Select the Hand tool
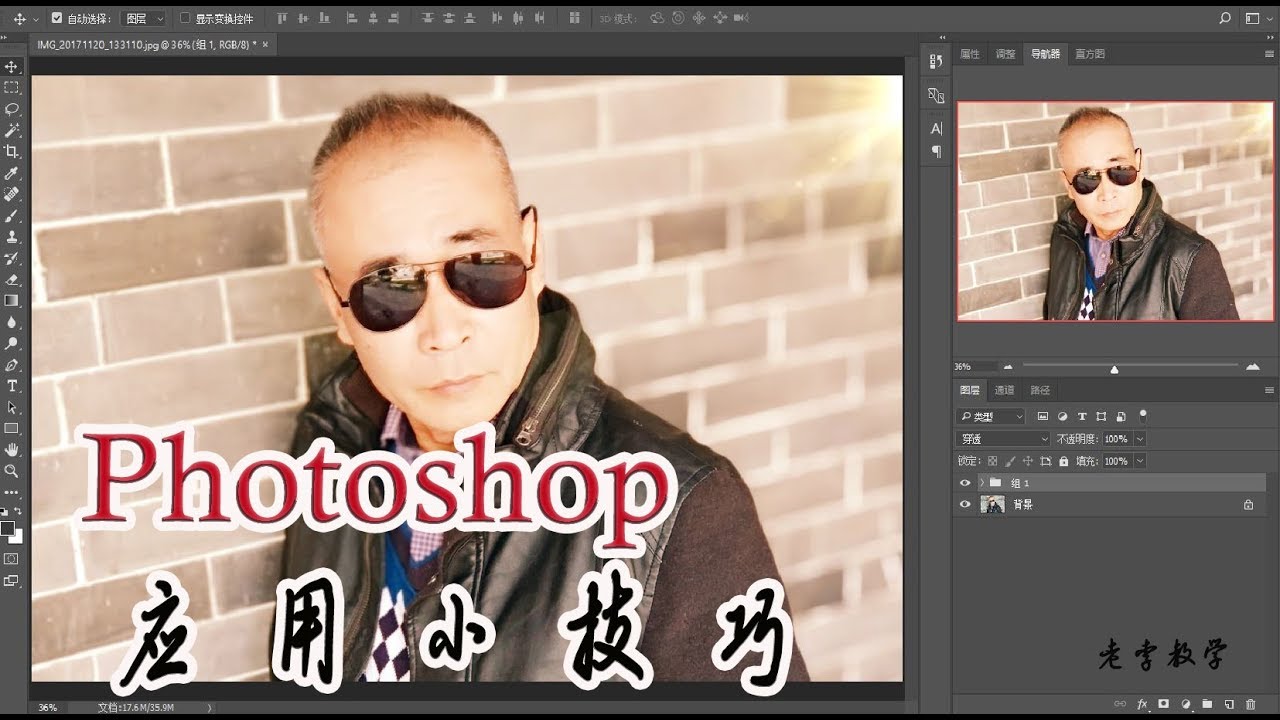 [x=12, y=450]
